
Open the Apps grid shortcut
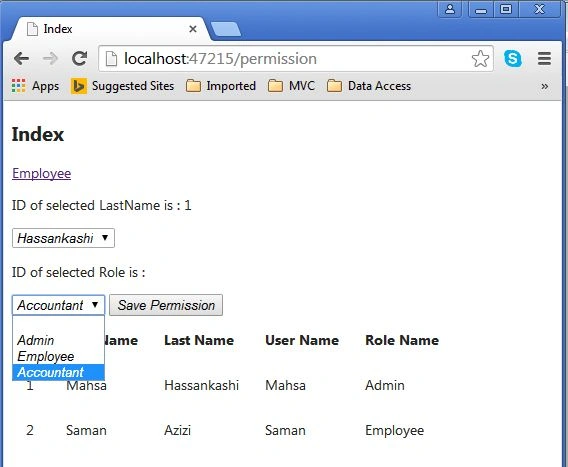[35, 86]
